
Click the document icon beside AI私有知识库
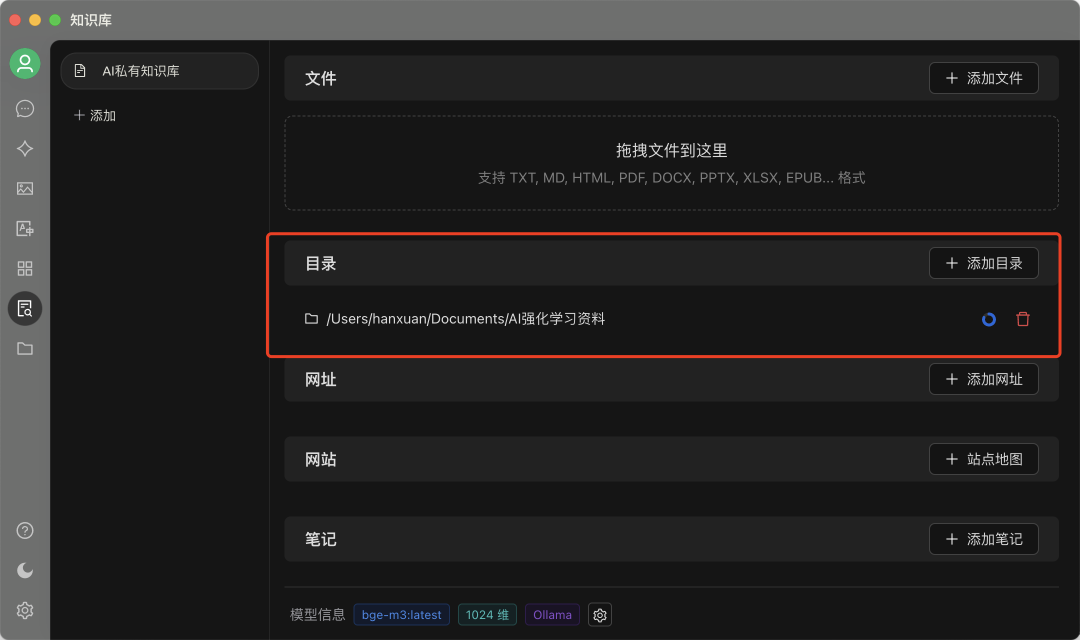(x=80, y=71)
